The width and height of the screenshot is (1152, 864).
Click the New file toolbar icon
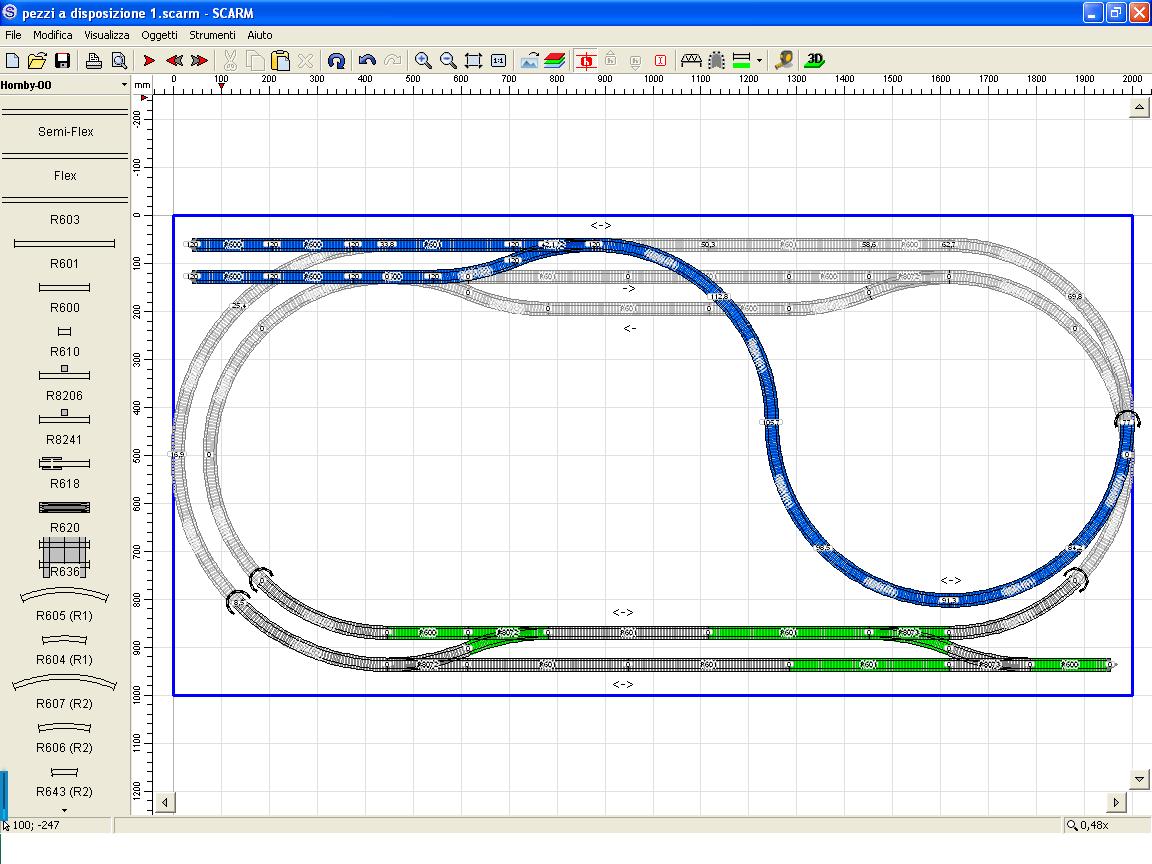pos(12,60)
